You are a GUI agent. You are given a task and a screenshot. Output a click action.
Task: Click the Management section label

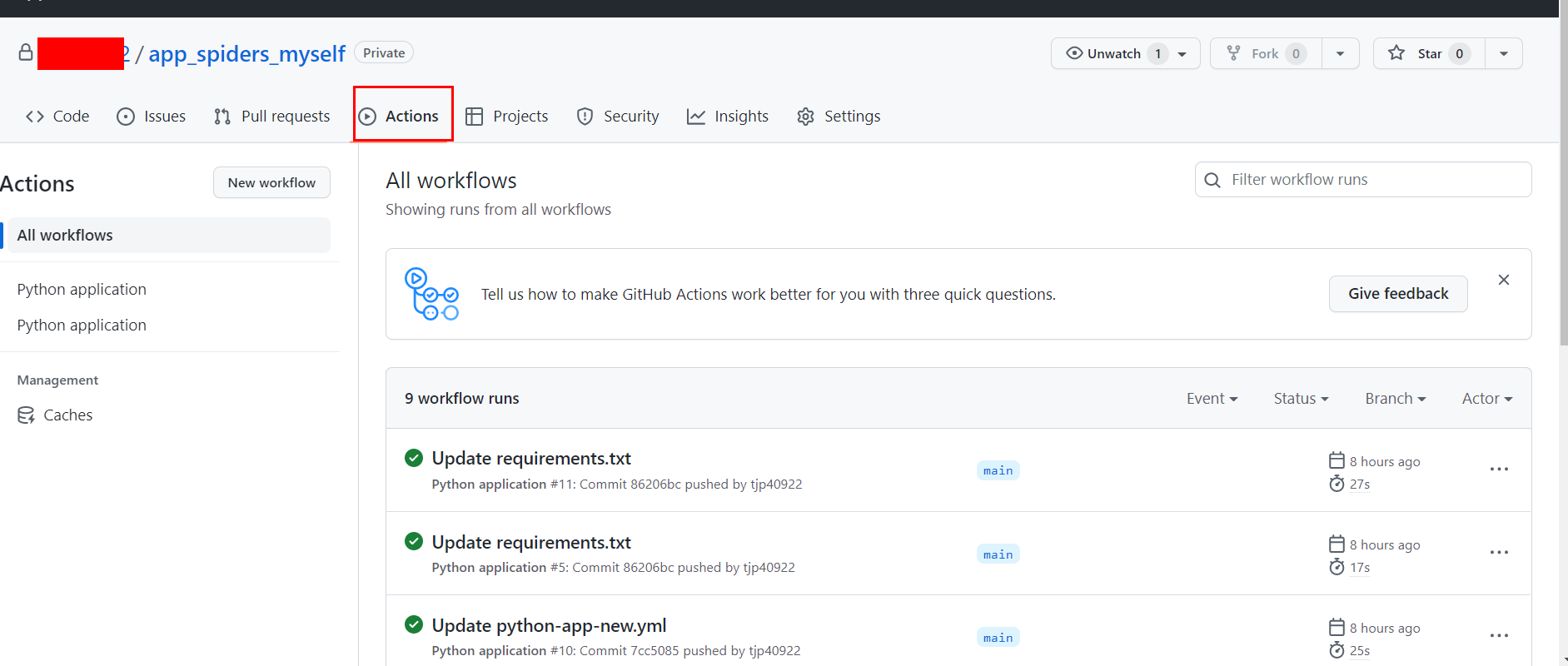click(57, 380)
